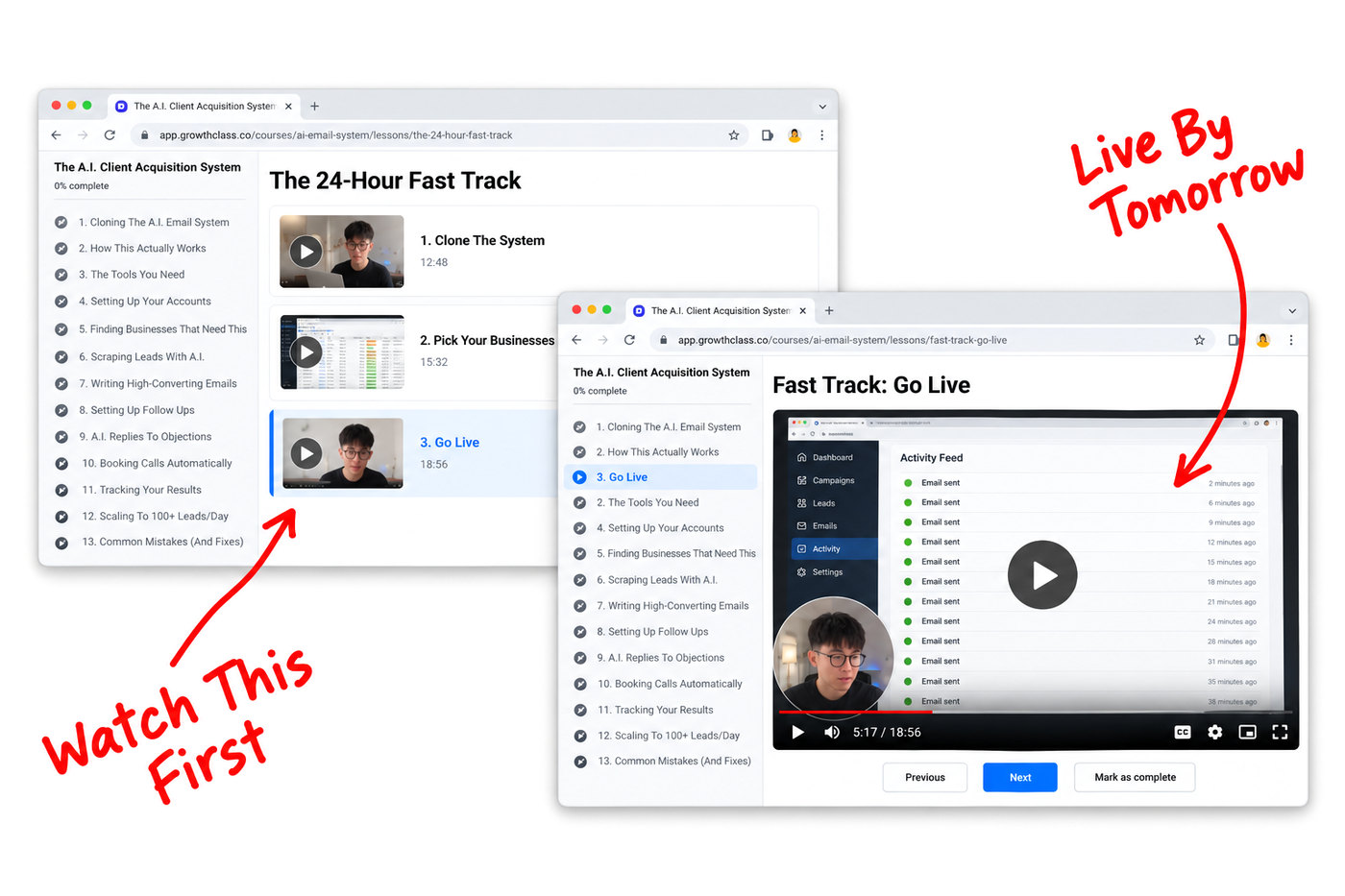
Task: Toggle closed captions CC icon
Action: click(x=1183, y=732)
